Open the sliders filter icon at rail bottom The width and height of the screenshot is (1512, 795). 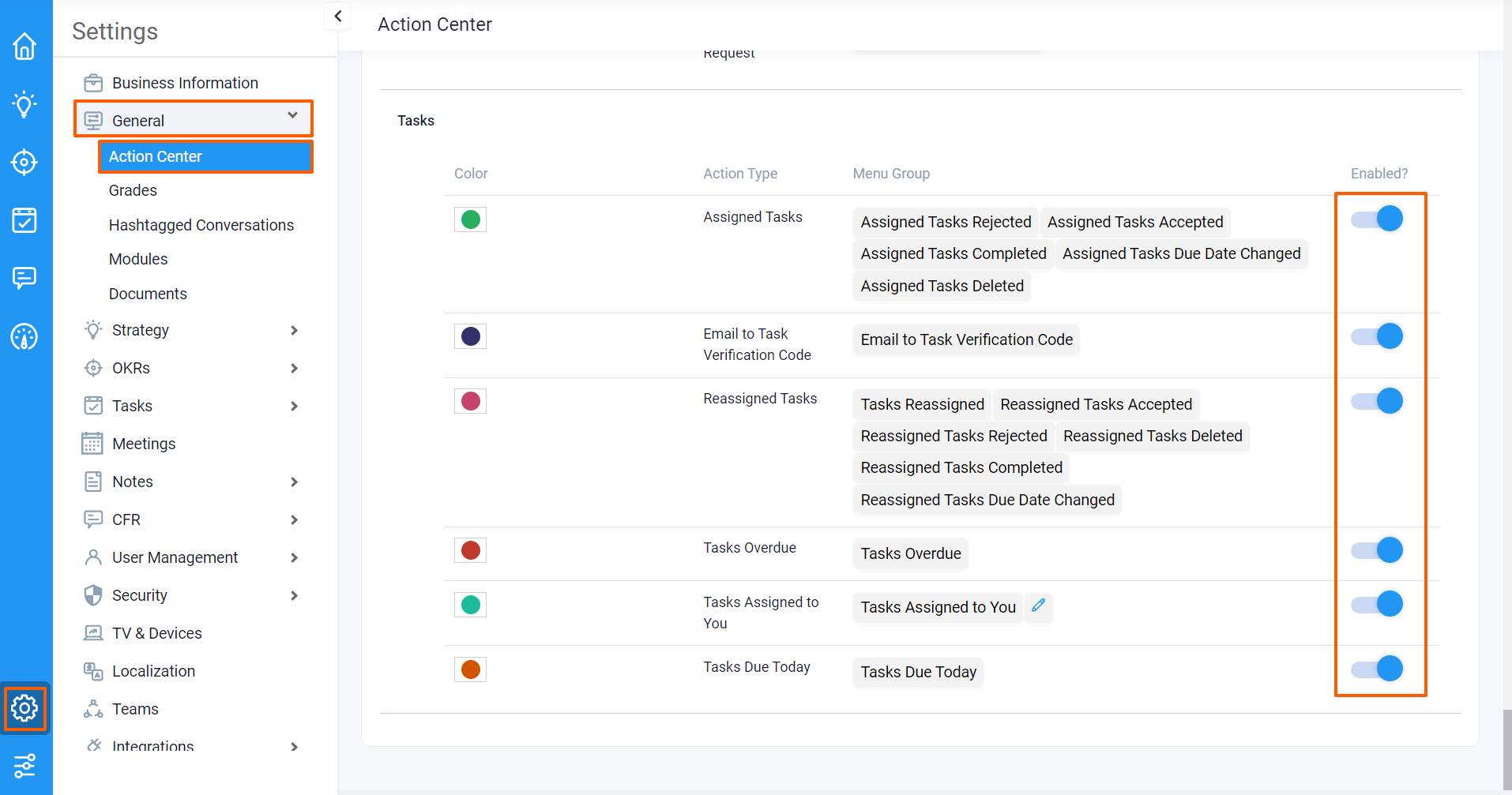pyautogui.click(x=24, y=765)
